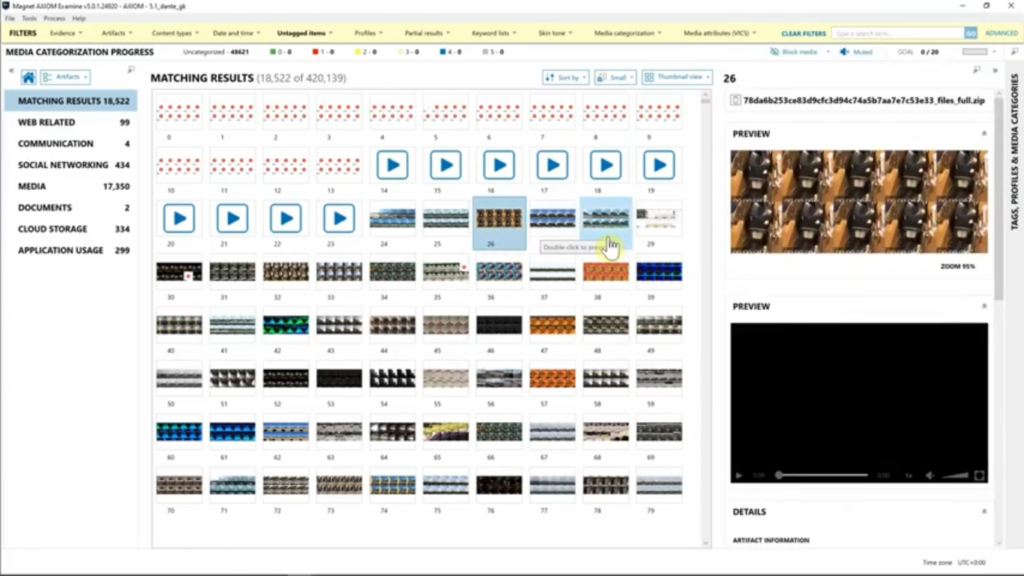Toggle the Muted audio setting
Viewport: 1024px width, 576px height.
856,50
